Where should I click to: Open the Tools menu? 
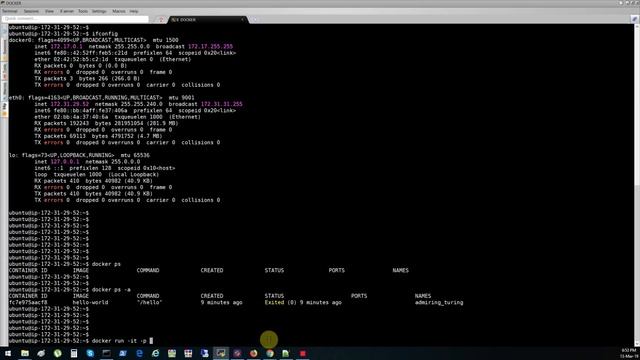pyautogui.click(x=83, y=11)
